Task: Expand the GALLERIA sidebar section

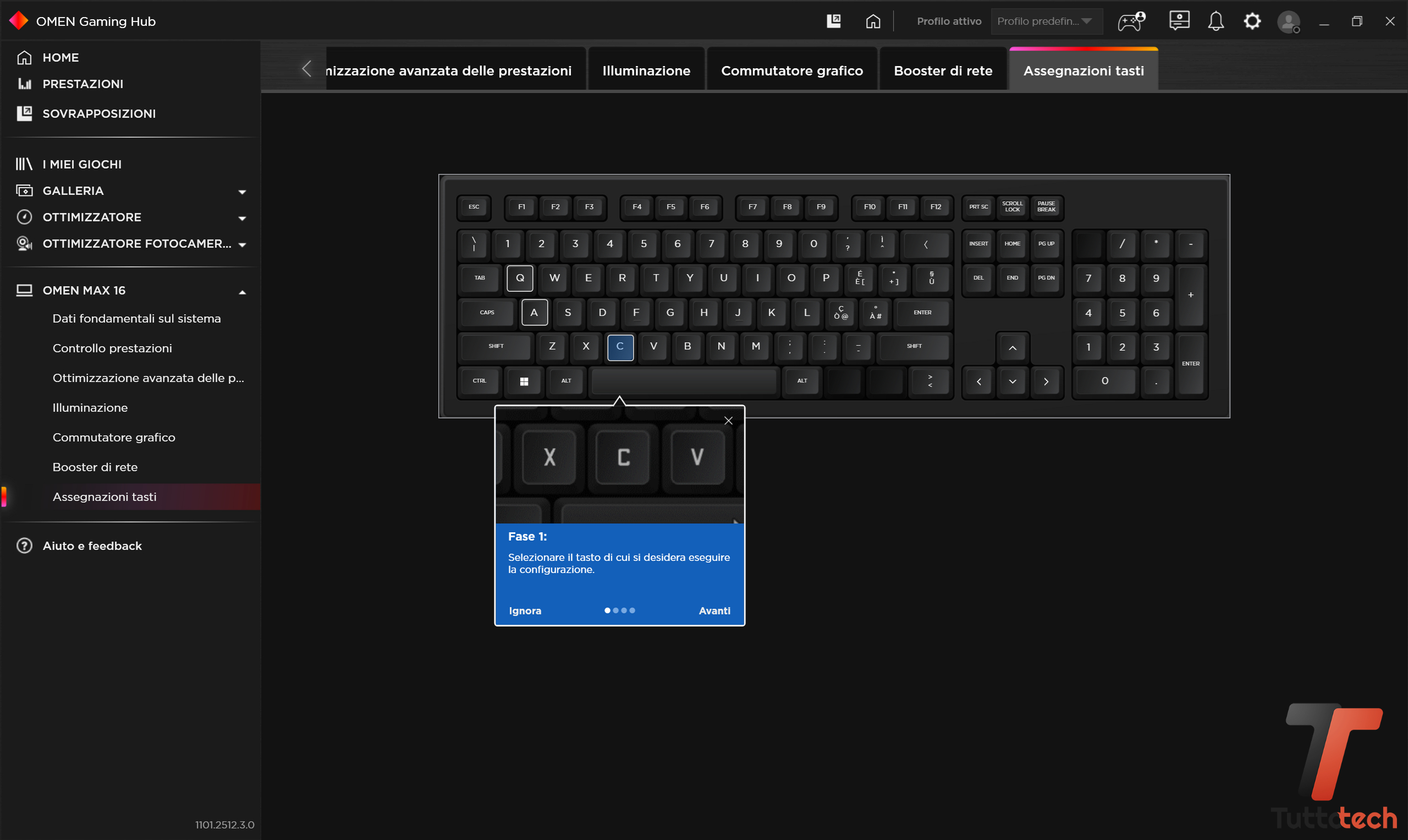Action: point(243,191)
